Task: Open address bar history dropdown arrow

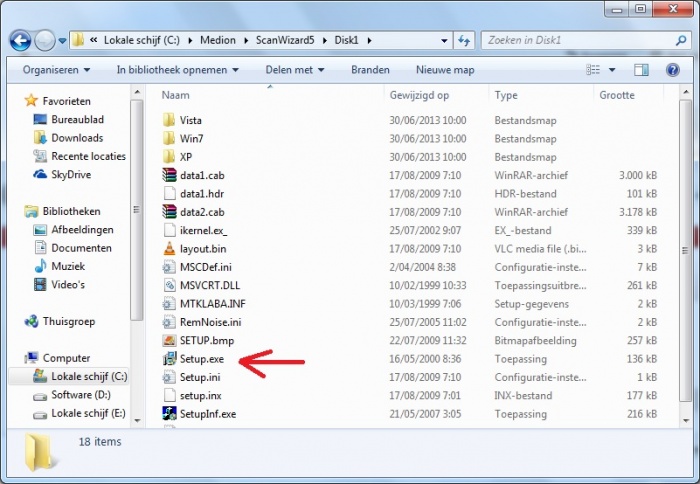Action: point(444,41)
